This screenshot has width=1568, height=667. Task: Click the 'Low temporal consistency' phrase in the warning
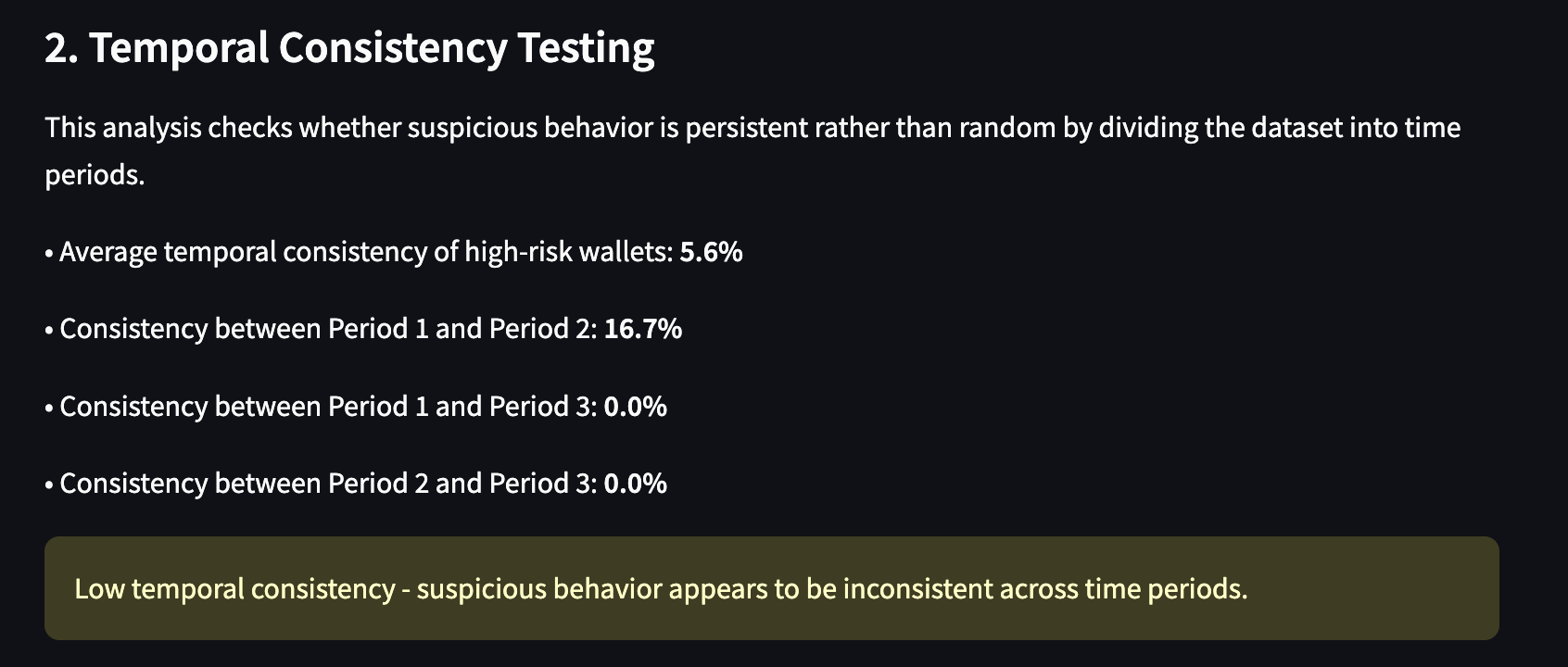click(234, 589)
